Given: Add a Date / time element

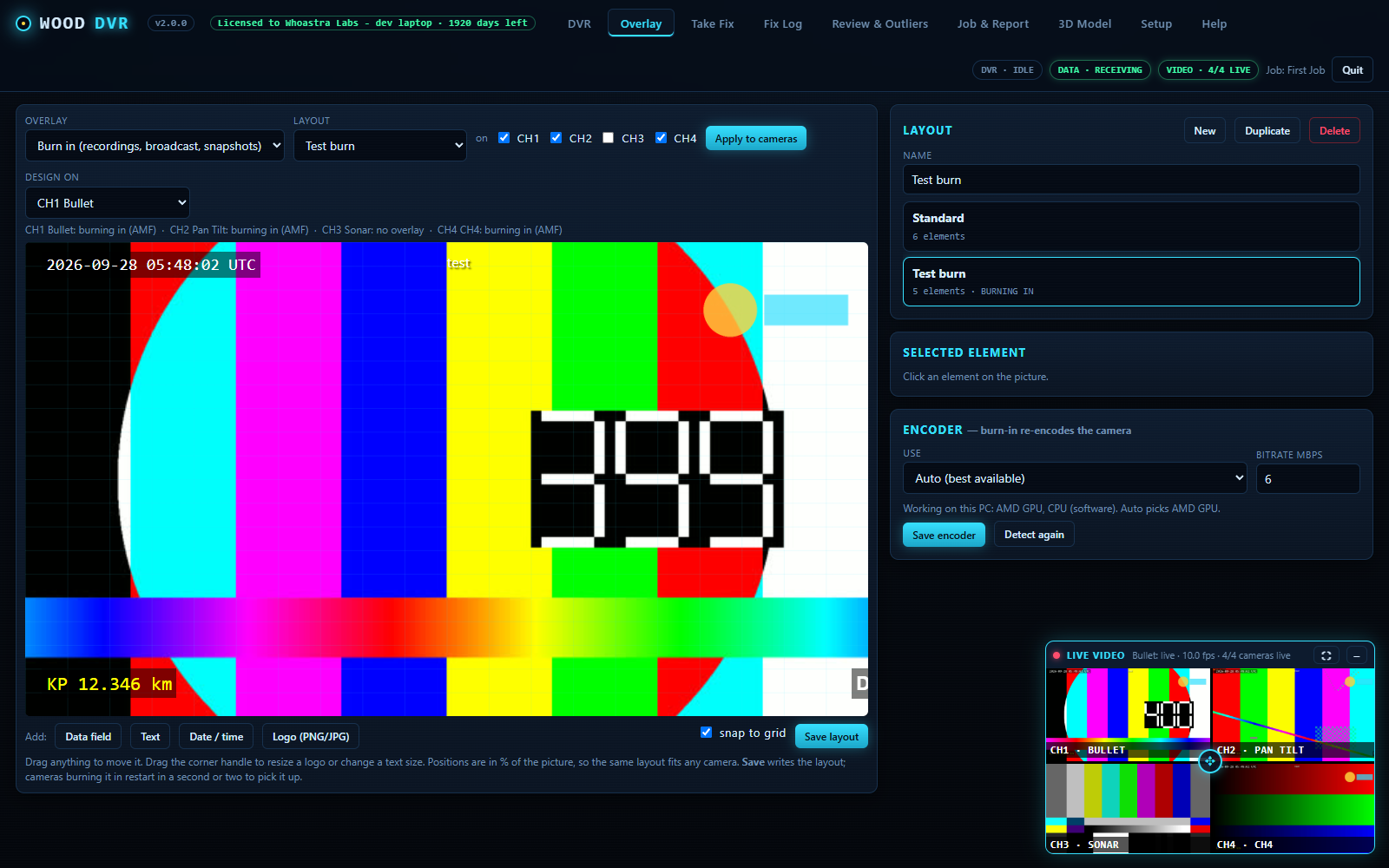Looking at the screenshot, I should (216, 736).
